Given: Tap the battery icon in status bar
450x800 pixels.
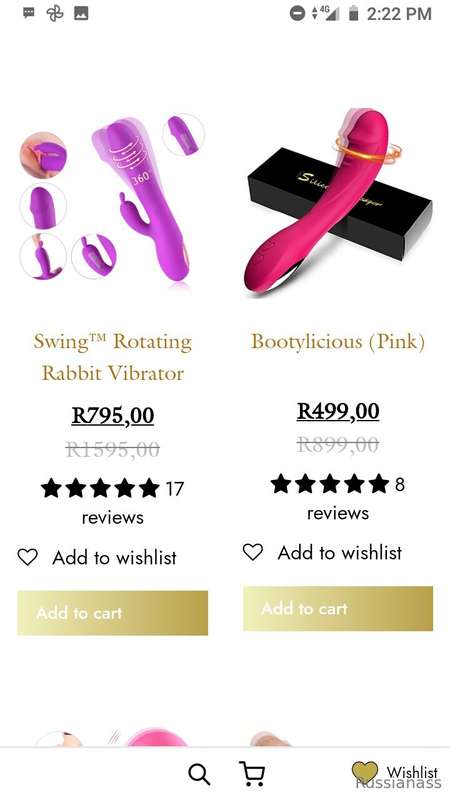Looking at the screenshot, I should [x=353, y=13].
